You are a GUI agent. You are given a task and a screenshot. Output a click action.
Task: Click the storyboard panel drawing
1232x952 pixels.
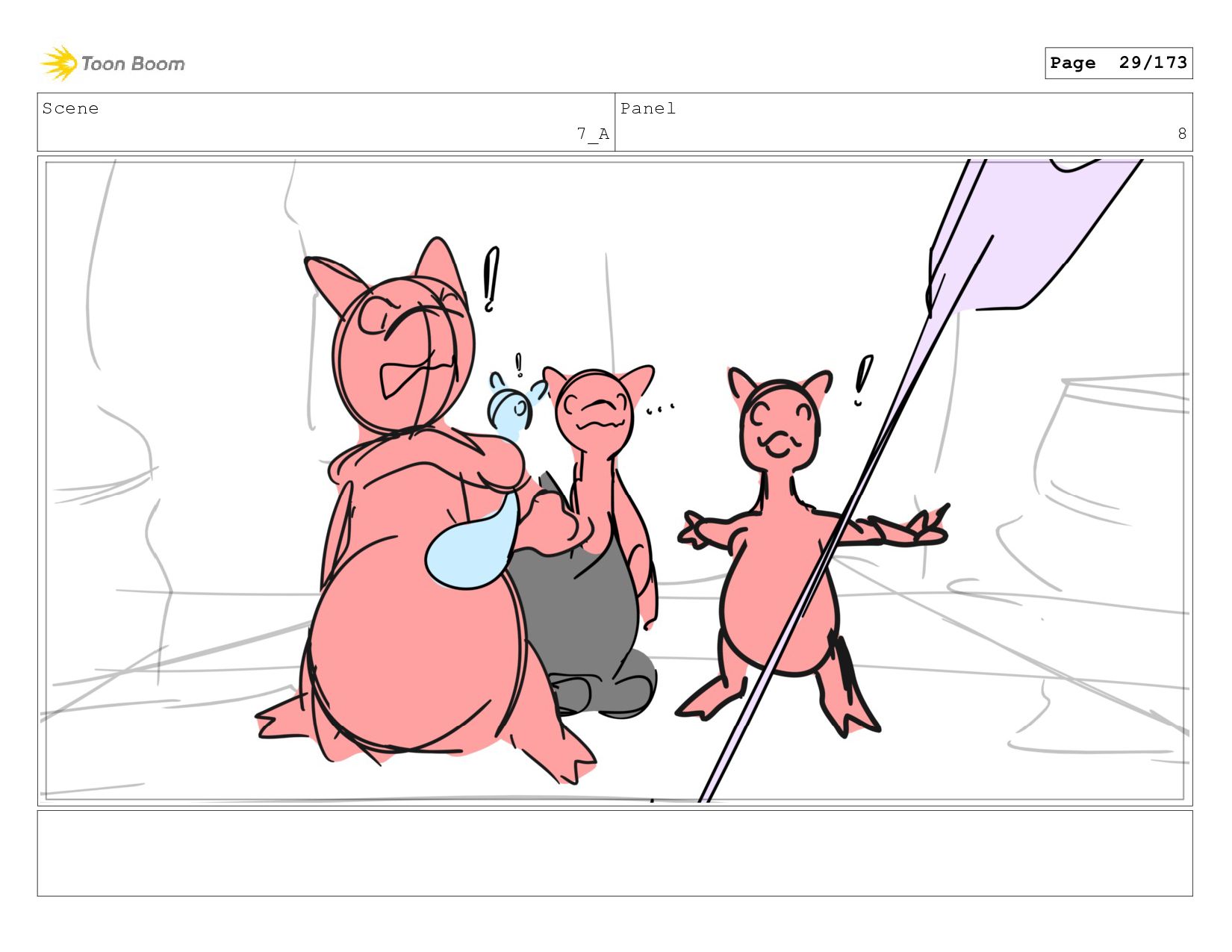coord(615,480)
